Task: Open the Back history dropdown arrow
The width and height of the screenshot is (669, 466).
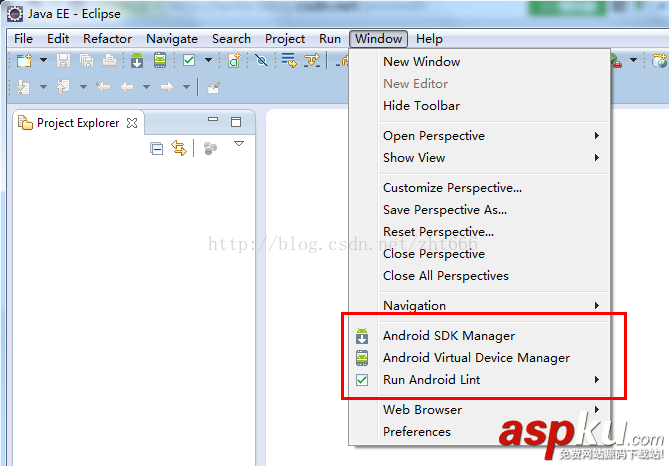Action: point(146,87)
